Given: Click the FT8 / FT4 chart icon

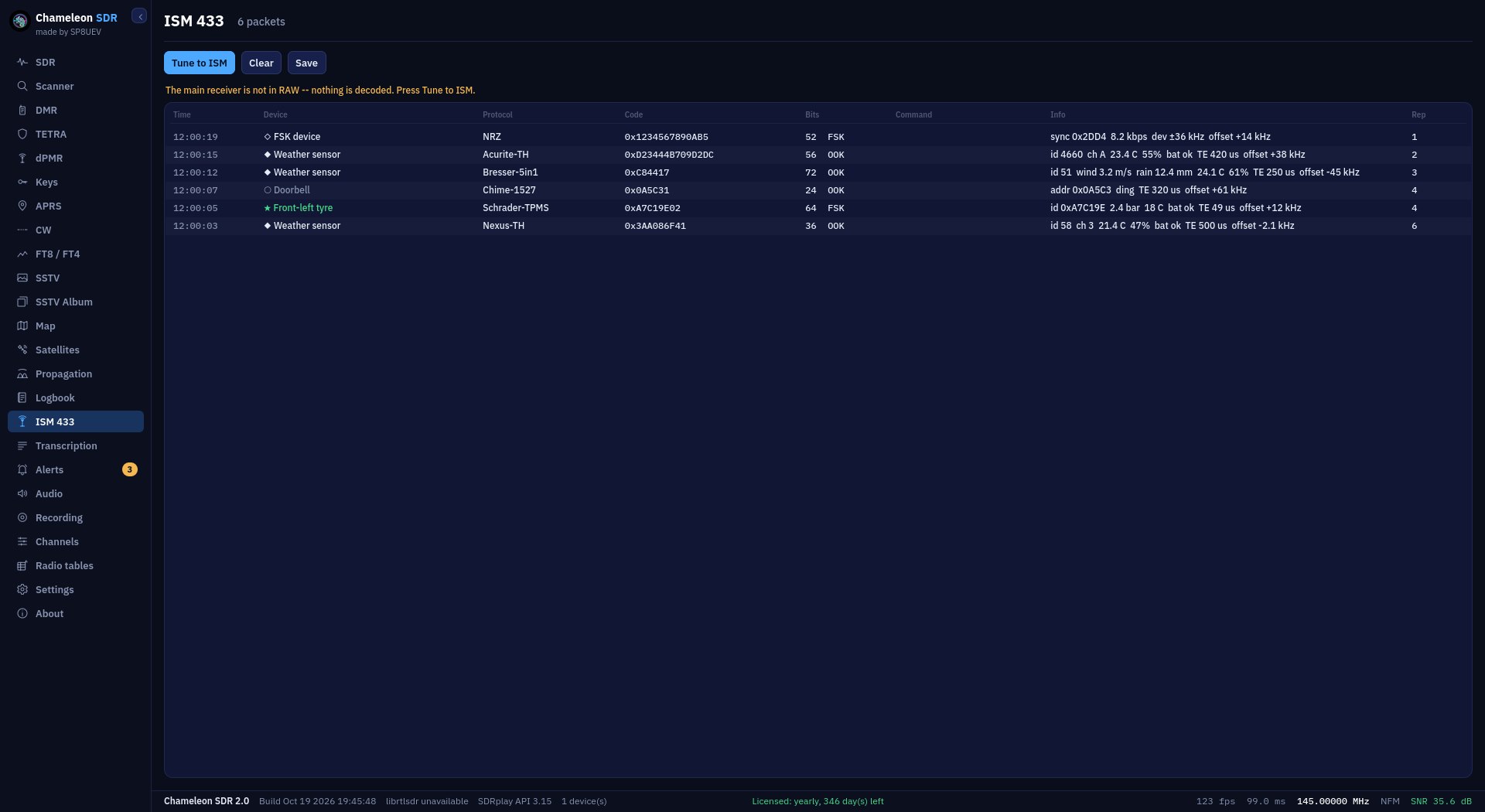Looking at the screenshot, I should 22,254.
